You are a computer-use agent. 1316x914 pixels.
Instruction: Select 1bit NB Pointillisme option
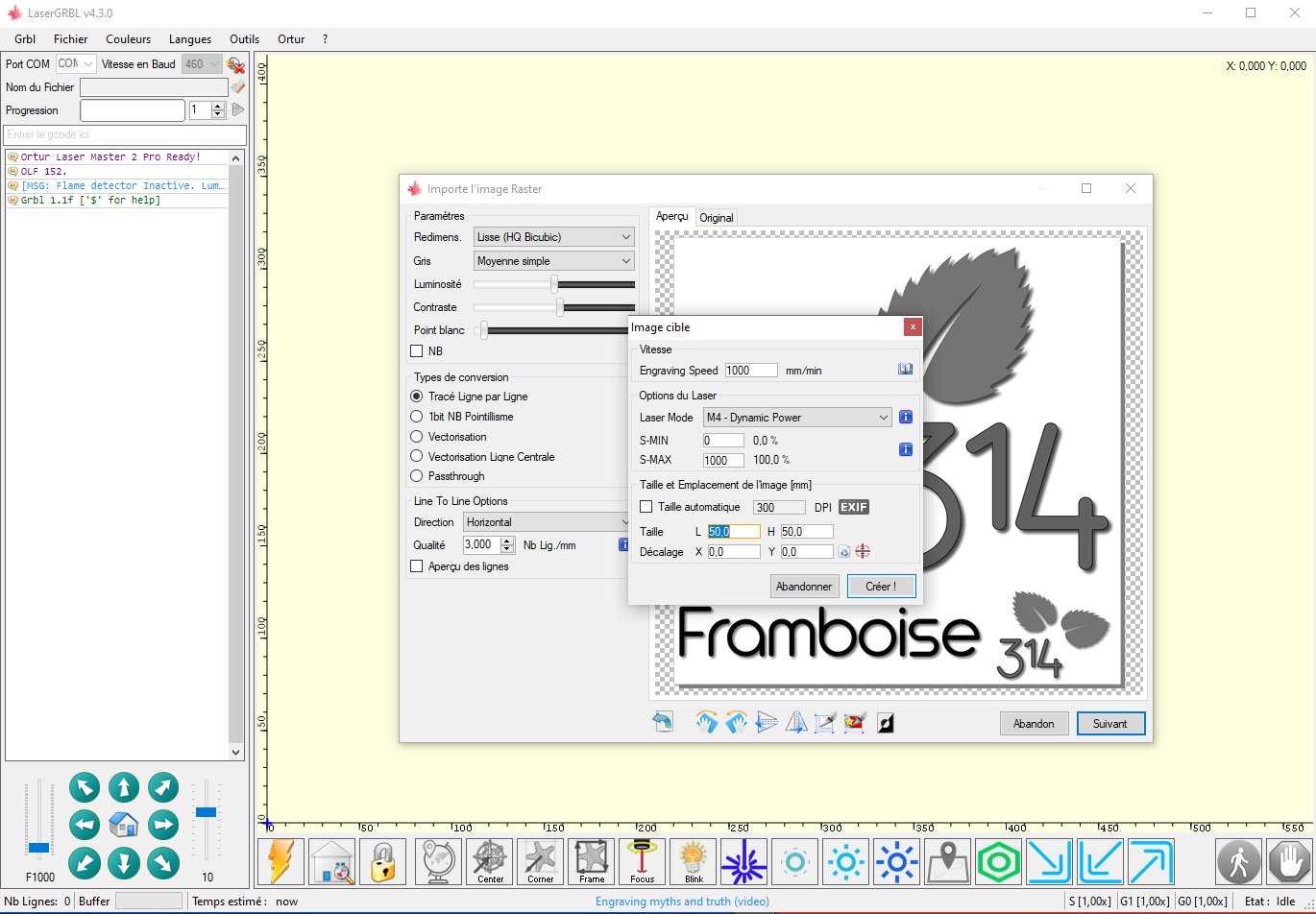[417, 417]
